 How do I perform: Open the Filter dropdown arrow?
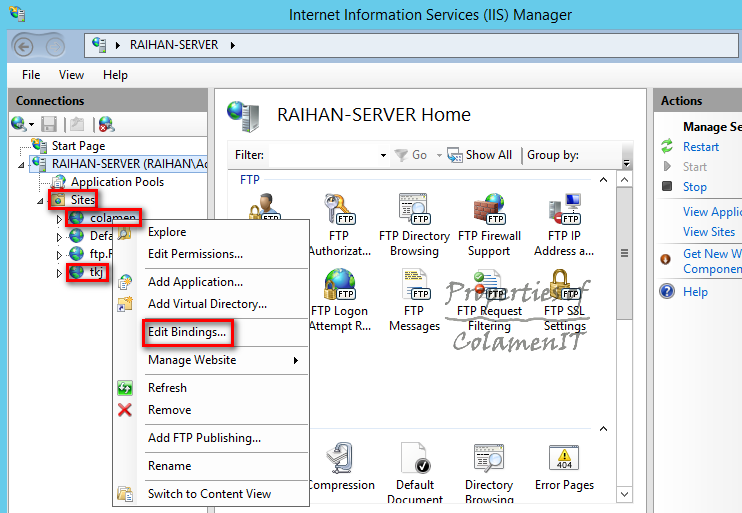coord(383,155)
